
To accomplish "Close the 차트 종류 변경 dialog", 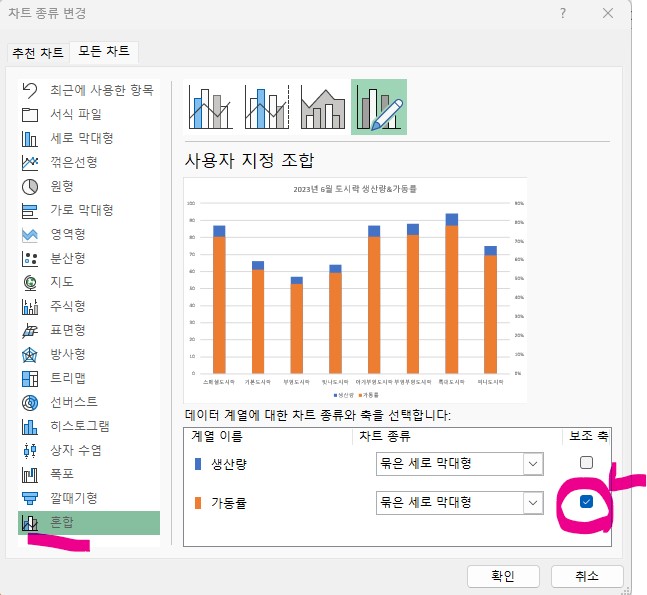I will (608, 13).
